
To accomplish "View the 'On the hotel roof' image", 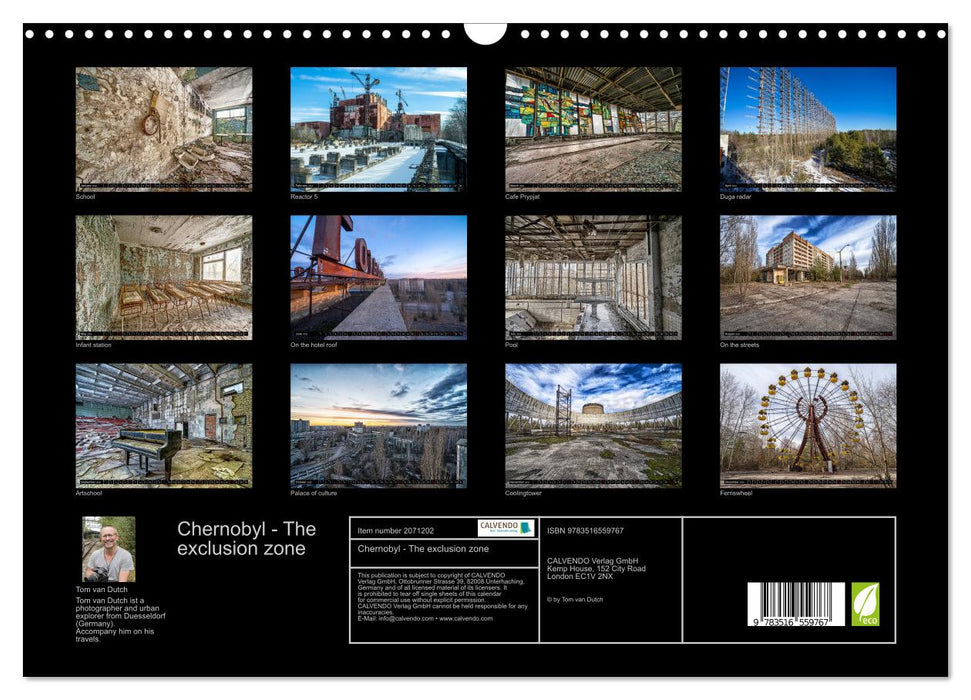I will pyautogui.click(x=377, y=277).
